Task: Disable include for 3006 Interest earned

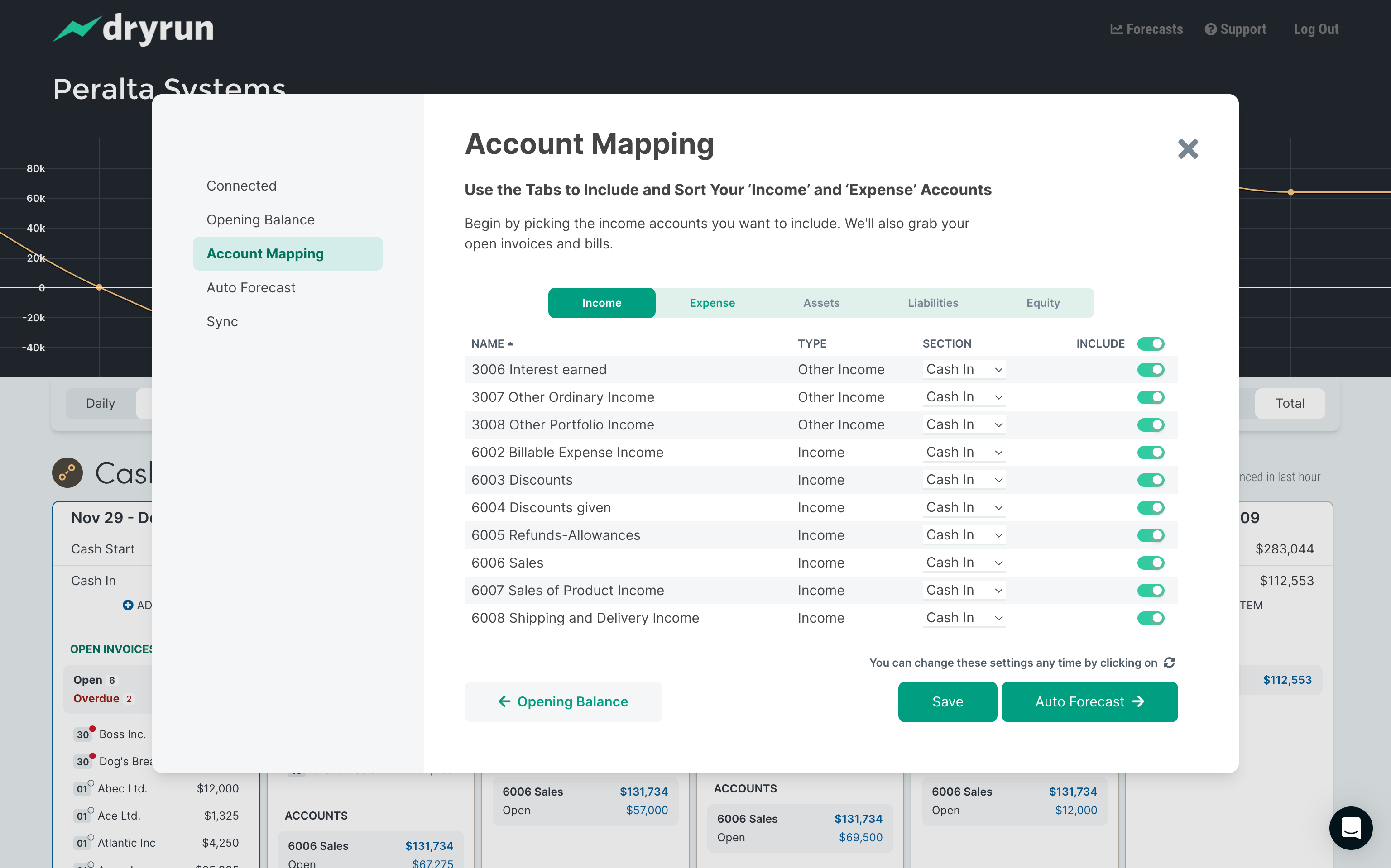Action: point(1151,370)
